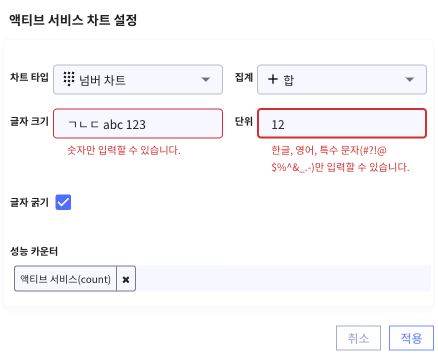Click the 성능 카운터 section label
Image resolution: width=438 pixels, height=362 pixels.
pyautogui.click(x=34, y=251)
